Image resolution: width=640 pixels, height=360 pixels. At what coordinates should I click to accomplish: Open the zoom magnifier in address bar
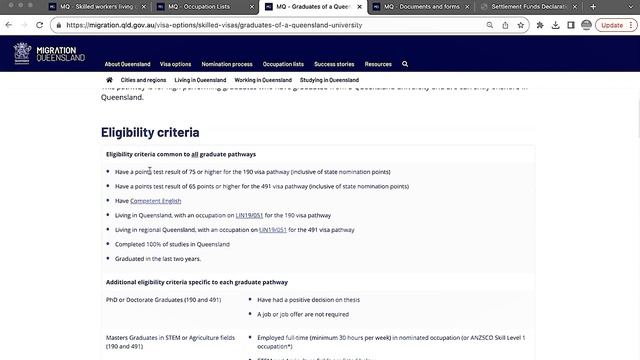[489, 25]
